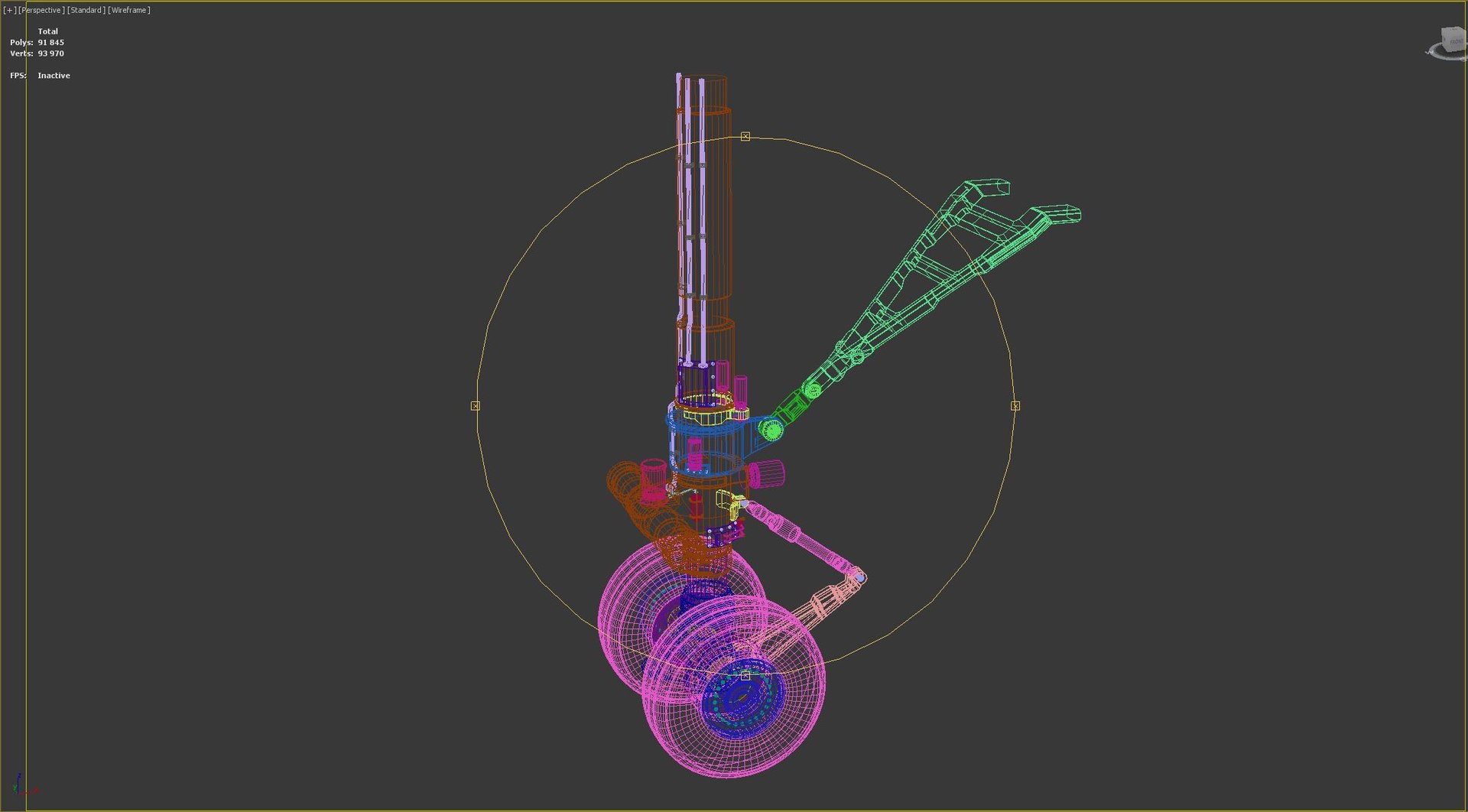Click the left handle of circular gizmo
The height and width of the screenshot is (812, 1468).
point(476,406)
